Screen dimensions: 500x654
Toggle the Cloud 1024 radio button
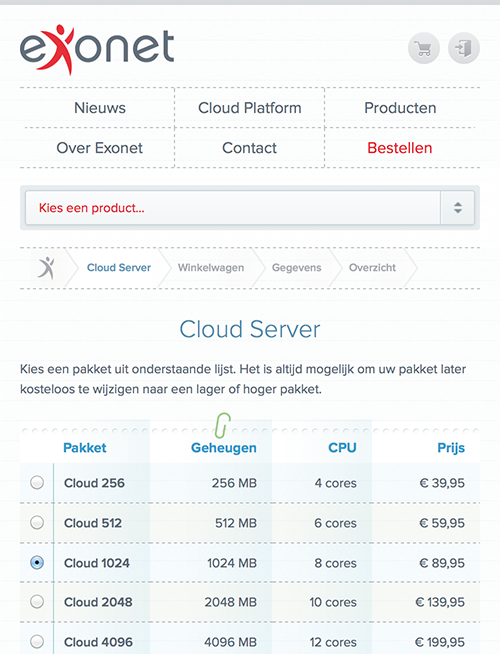click(x=37, y=562)
